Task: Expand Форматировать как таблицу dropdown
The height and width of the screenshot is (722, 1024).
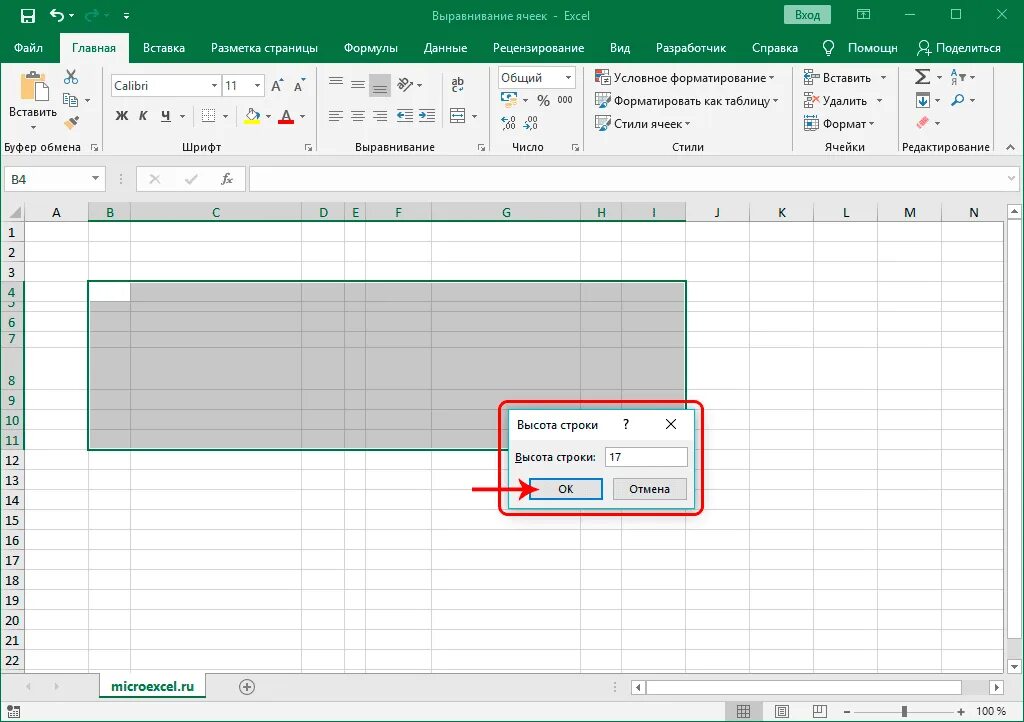Action: [687, 101]
